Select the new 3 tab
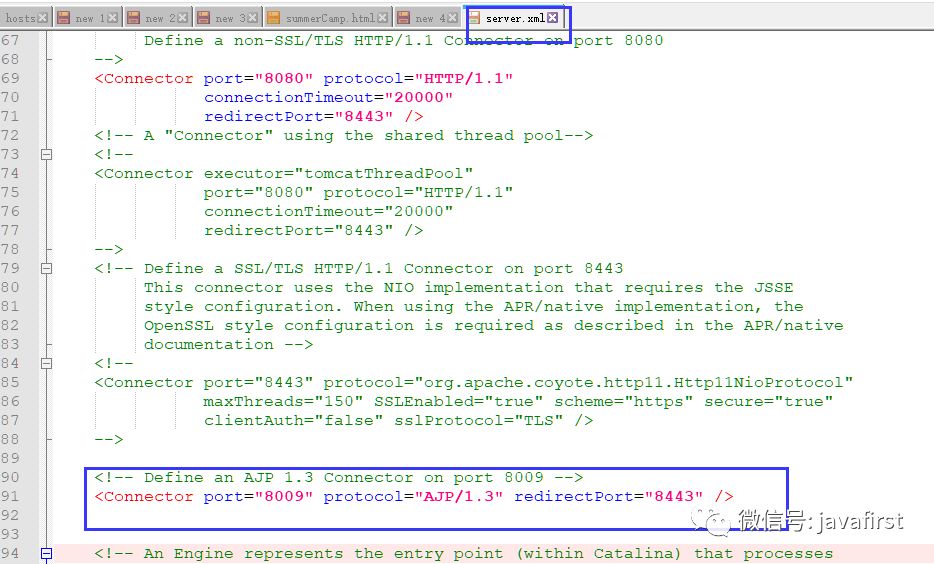Image resolution: width=934 pixels, height=564 pixels. [x=230, y=18]
